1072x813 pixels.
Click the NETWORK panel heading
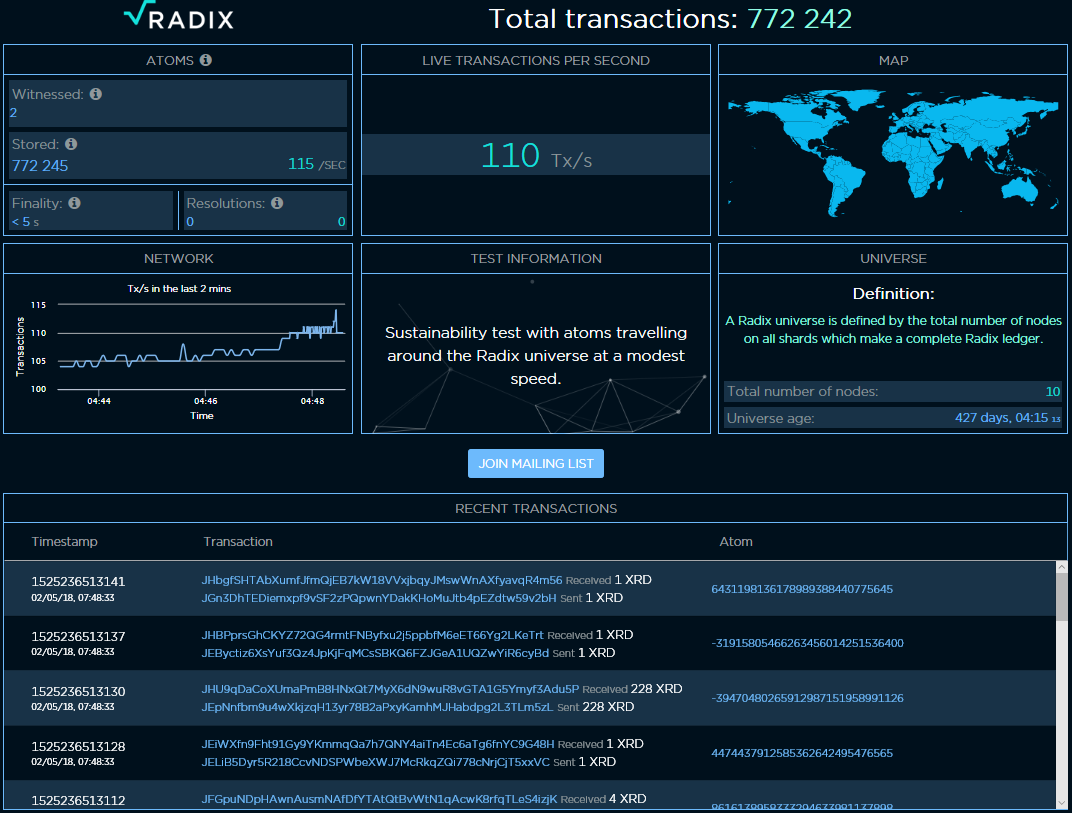coord(178,258)
